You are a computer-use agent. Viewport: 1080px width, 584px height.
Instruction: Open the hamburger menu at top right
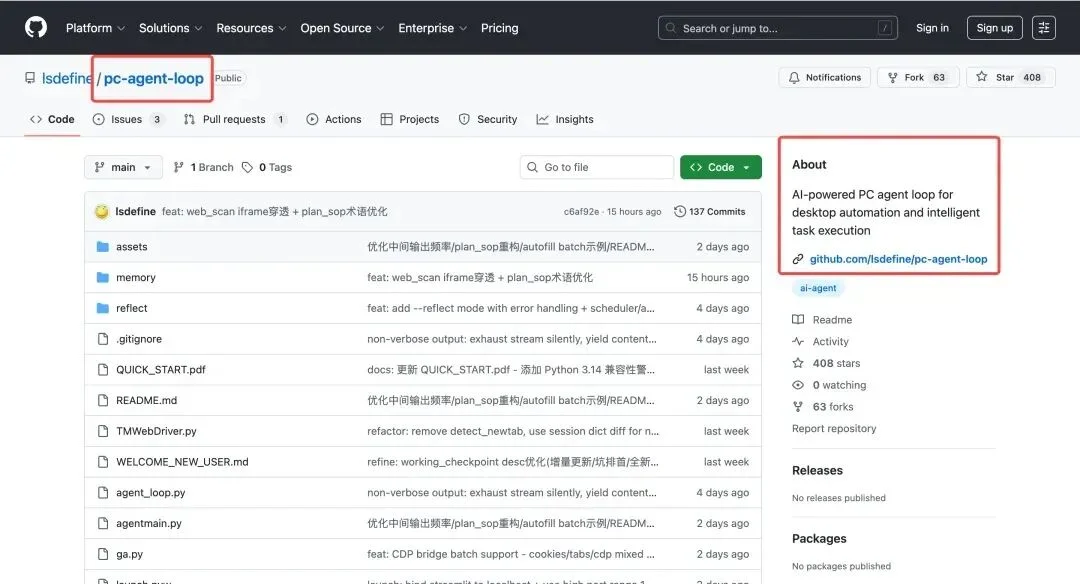1044,27
